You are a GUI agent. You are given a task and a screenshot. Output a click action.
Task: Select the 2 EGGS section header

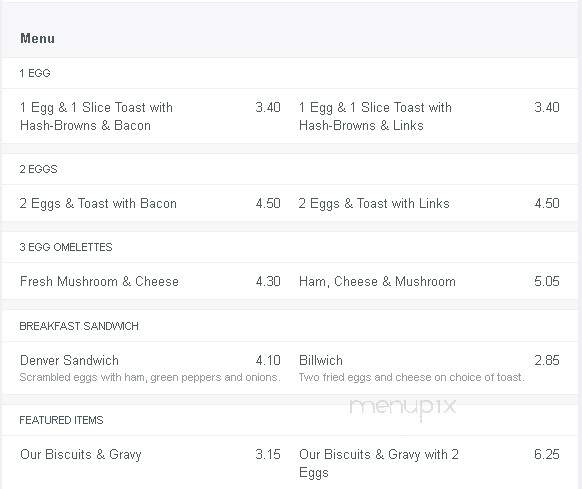(38, 169)
